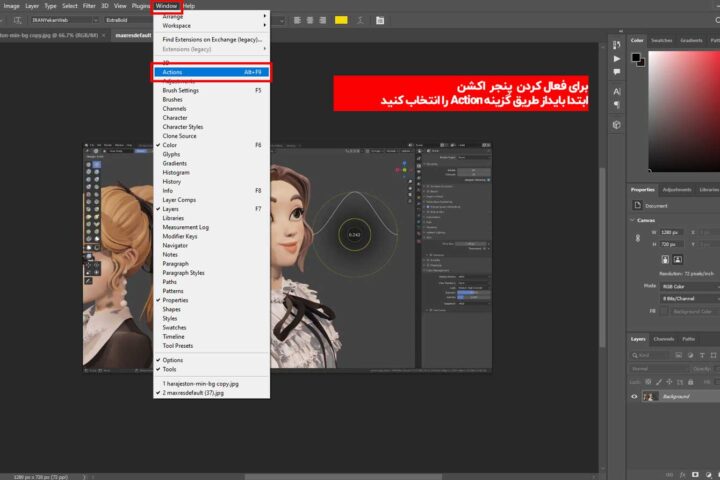Screen dimensions: 720x480
Task: Choose Actions from the Window menu
Action: coord(212,72)
